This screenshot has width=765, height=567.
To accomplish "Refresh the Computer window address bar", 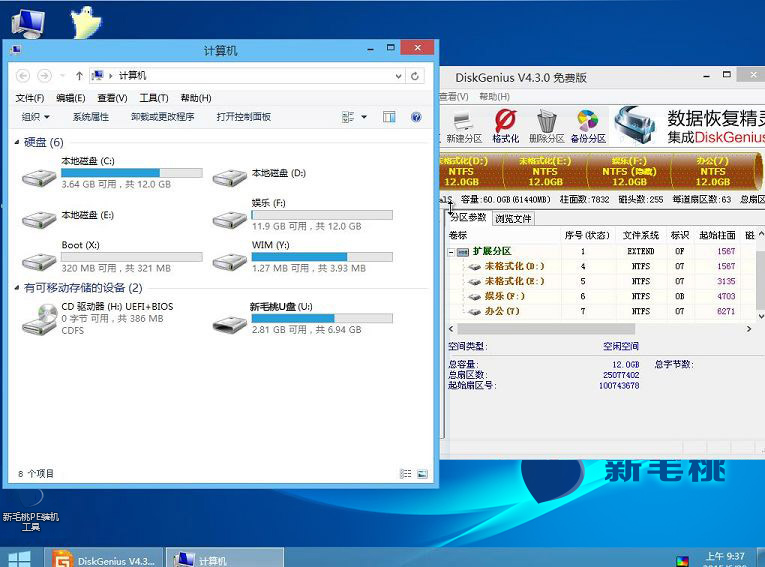I will [415, 76].
